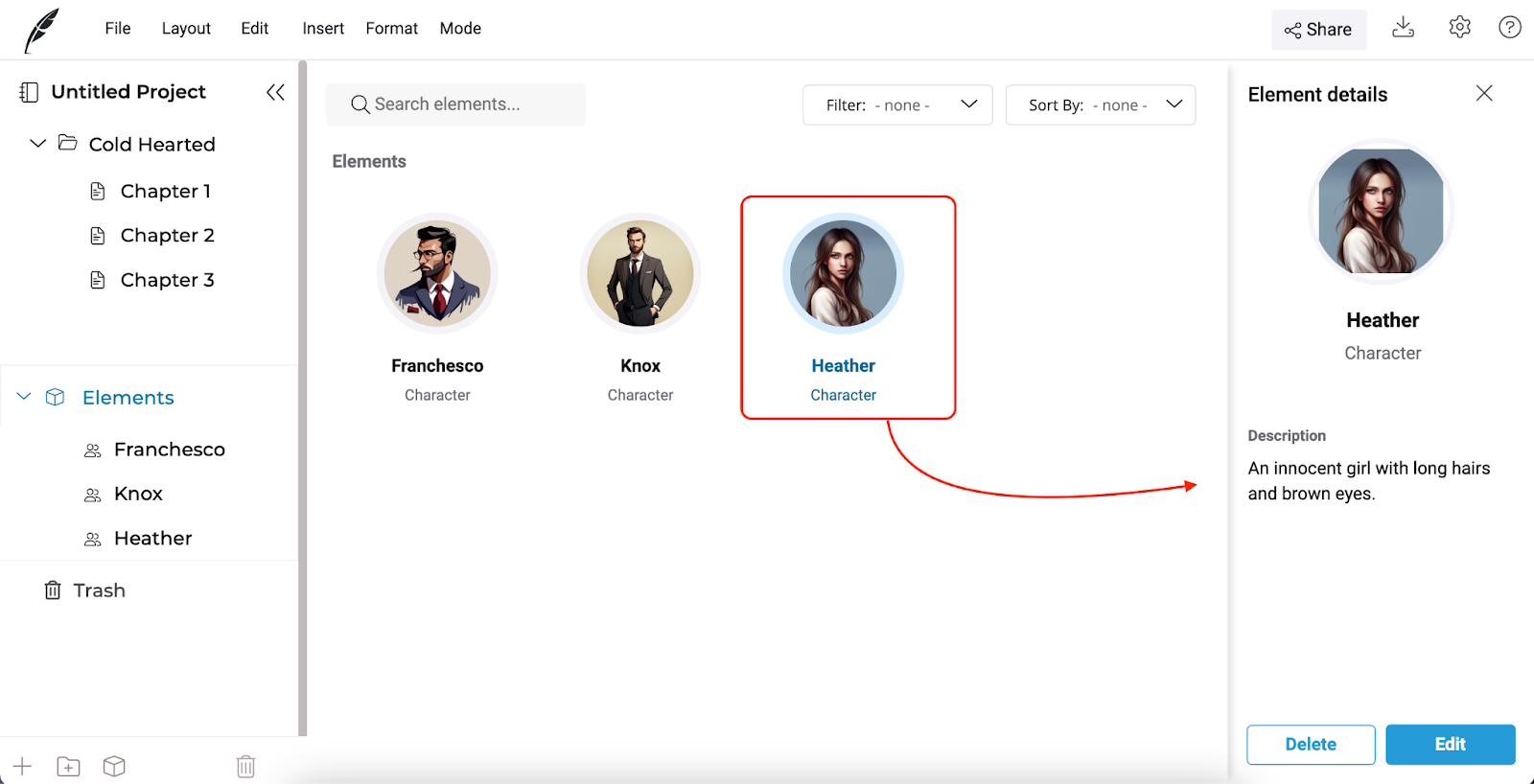This screenshot has width=1534, height=784.
Task: Select Knox in sidebar elements list
Action: 138,494
